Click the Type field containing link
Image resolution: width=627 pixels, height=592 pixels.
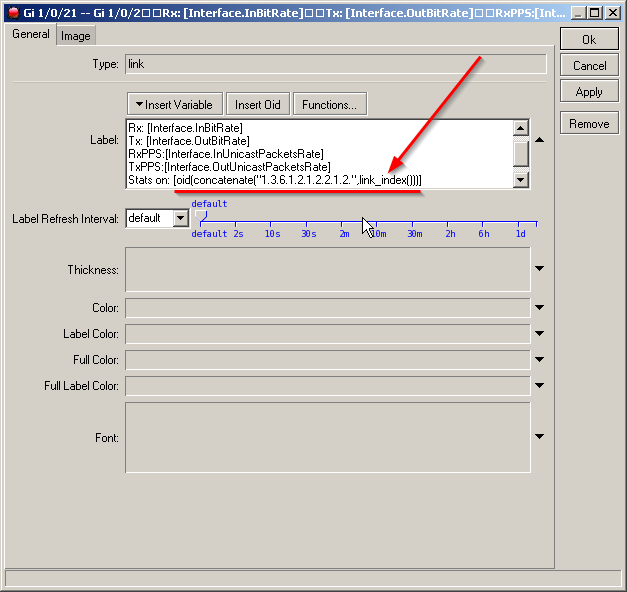[335, 64]
